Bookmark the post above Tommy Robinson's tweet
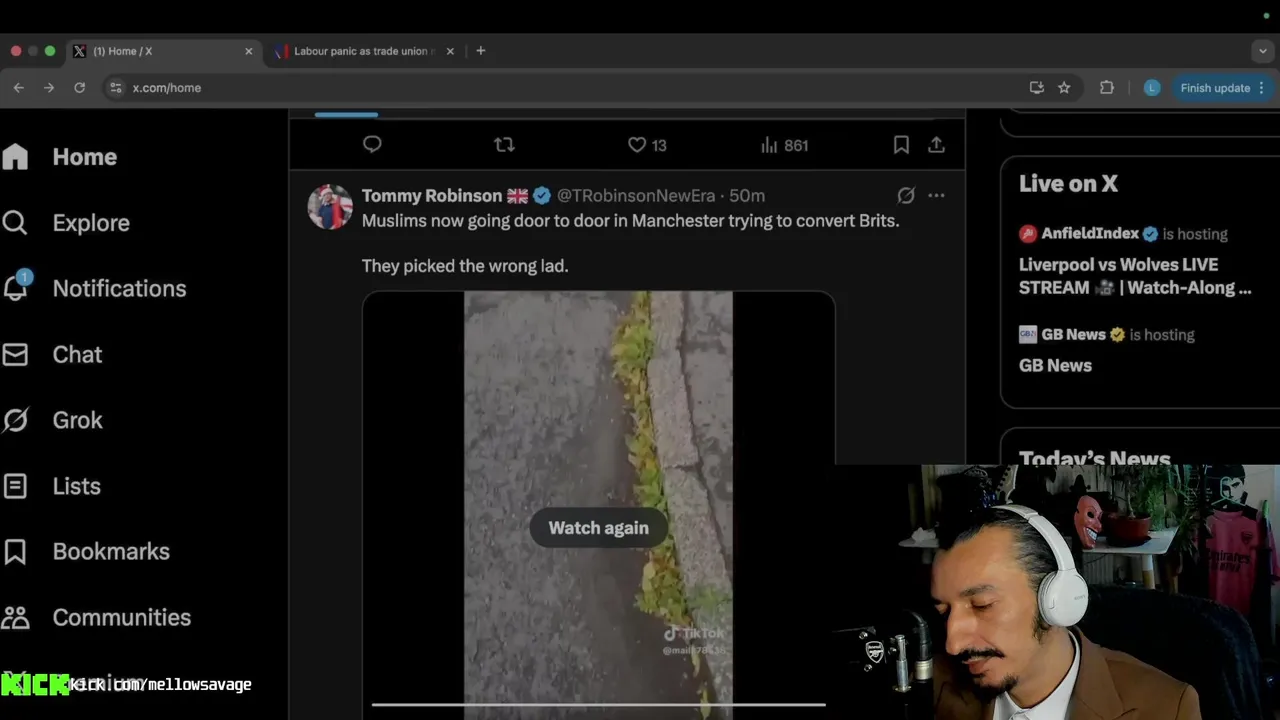This screenshot has width=1280, height=720. tap(901, 145)
